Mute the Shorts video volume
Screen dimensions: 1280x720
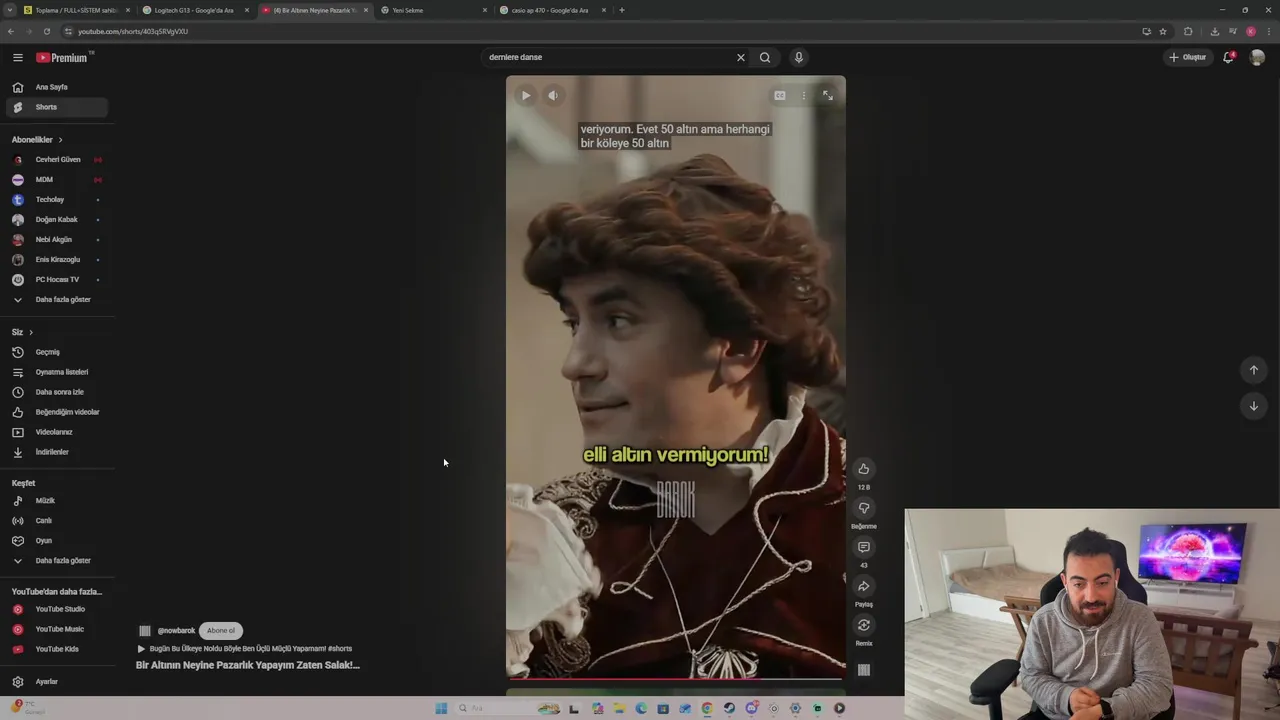click(x=553, y=96)
